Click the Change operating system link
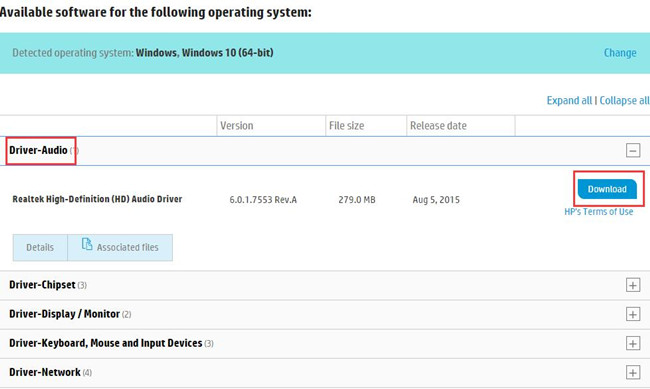Viewport: 650px width, 389px height. coord(620,53)
